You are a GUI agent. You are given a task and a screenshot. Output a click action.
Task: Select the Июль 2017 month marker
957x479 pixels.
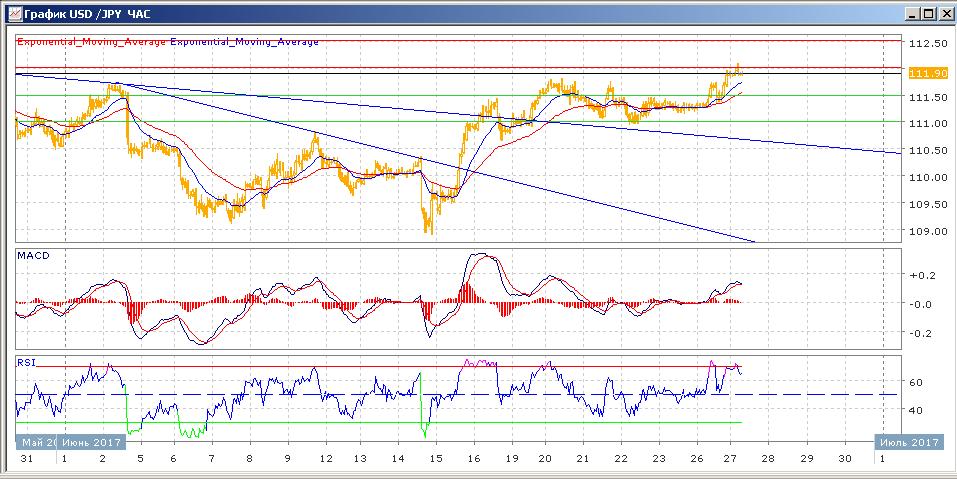click(909, 442)
